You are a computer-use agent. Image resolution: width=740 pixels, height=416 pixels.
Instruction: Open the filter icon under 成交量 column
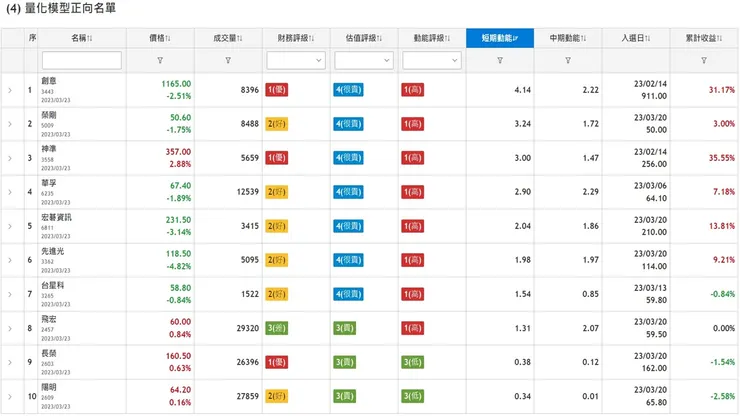[228, 60]
